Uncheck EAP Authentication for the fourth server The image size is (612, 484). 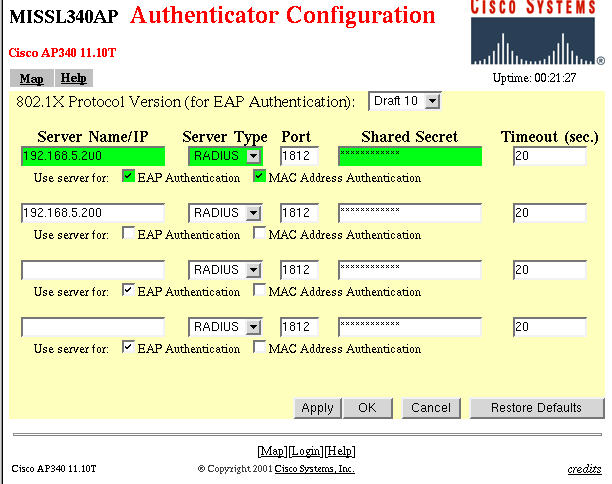[x=128, y=347]
